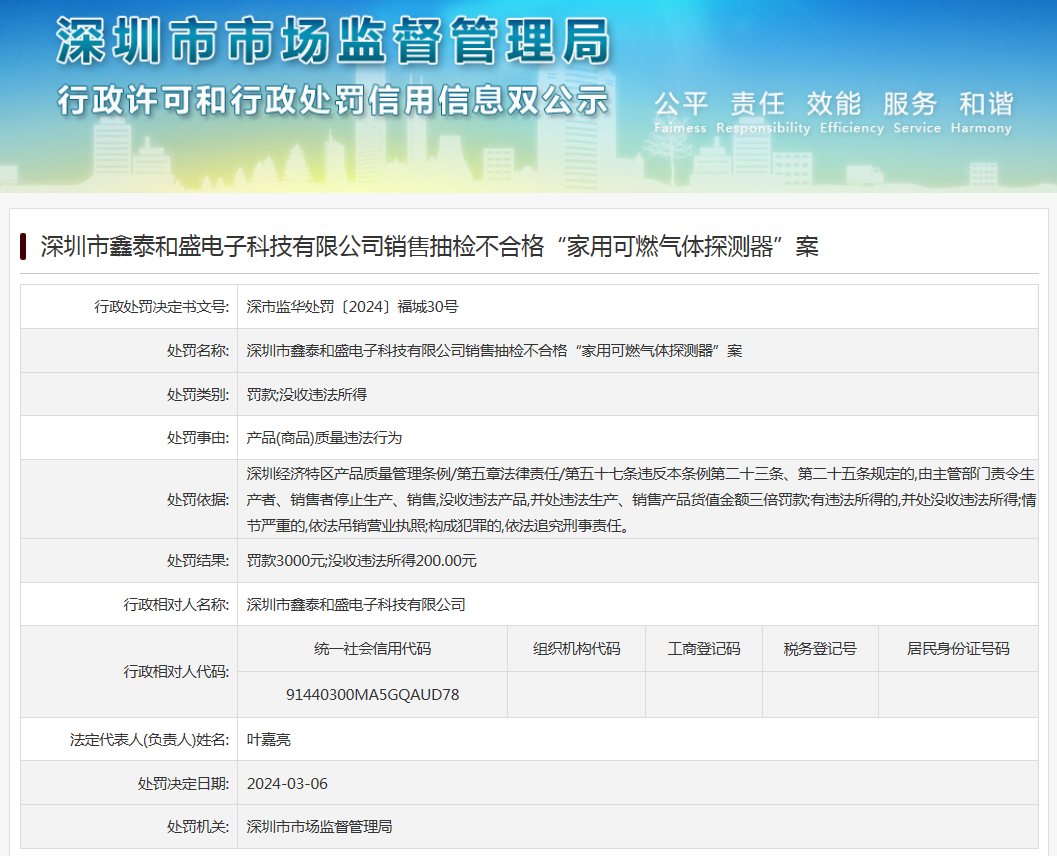The height and width of the screenshot is (856, 1057).
Task: Click the 效能 Efficiency slogan
Action: click(x=851, y=113)
